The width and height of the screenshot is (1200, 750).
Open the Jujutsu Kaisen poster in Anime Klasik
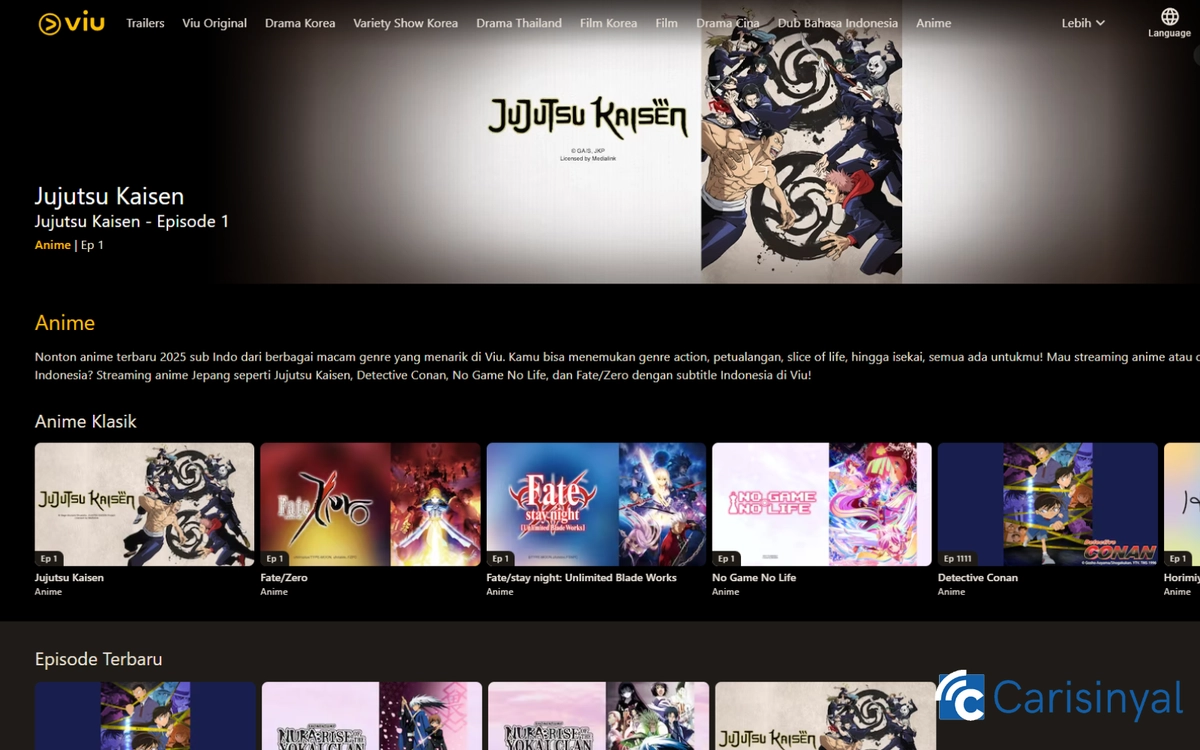click(x=144, y=504)
